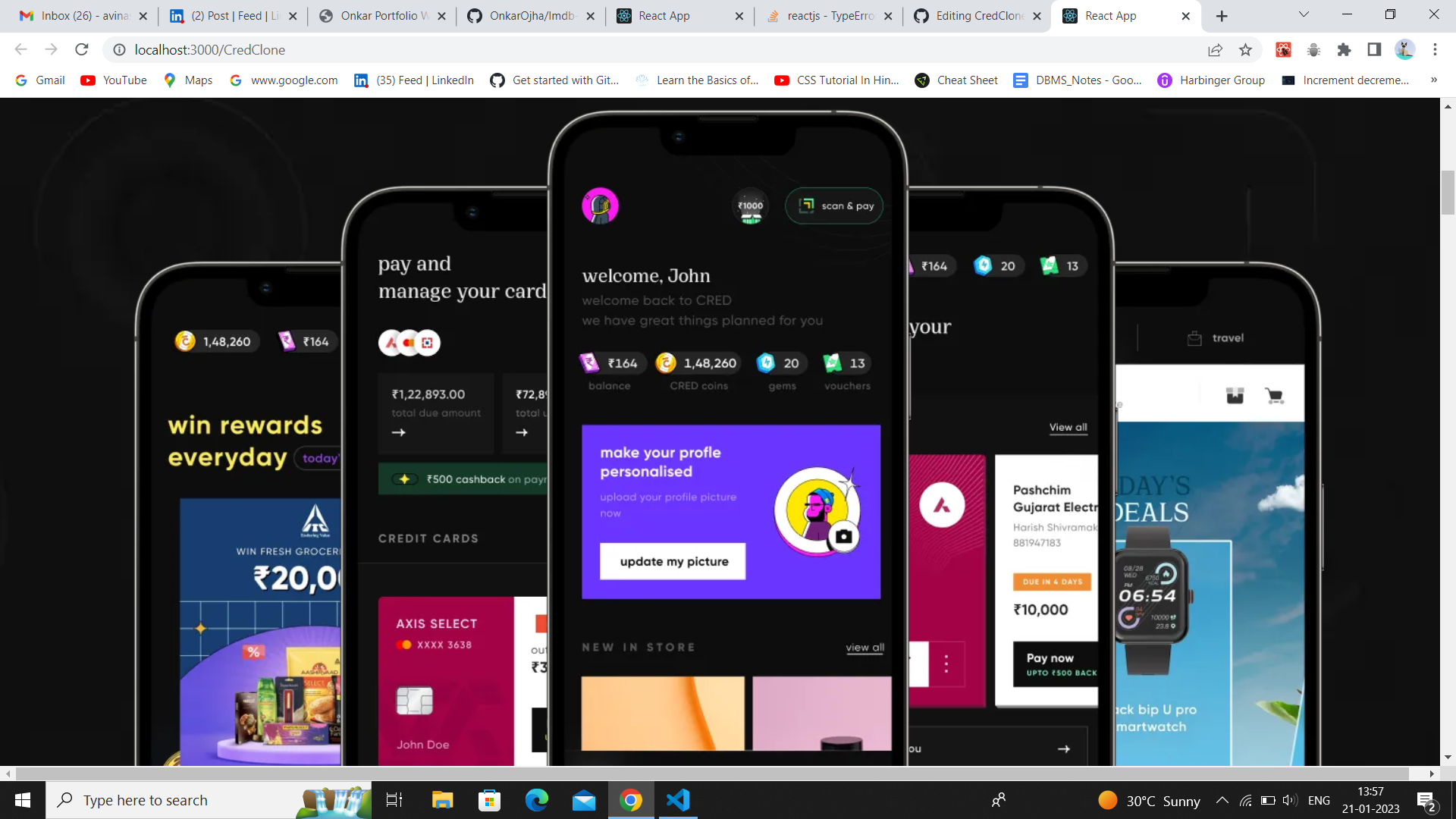Show hidden system tray icons
The image size is (1456, 819).
(x=1222, y=800)
